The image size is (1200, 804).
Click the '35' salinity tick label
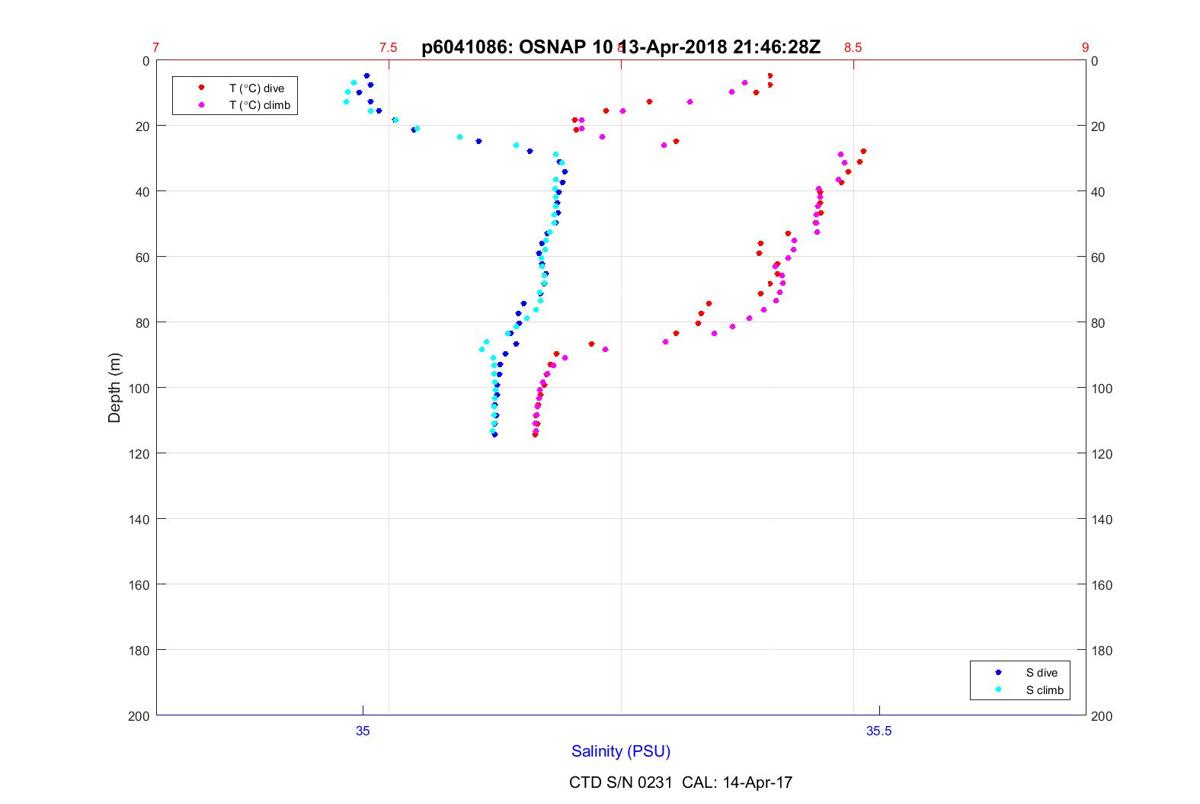point(363,731)
